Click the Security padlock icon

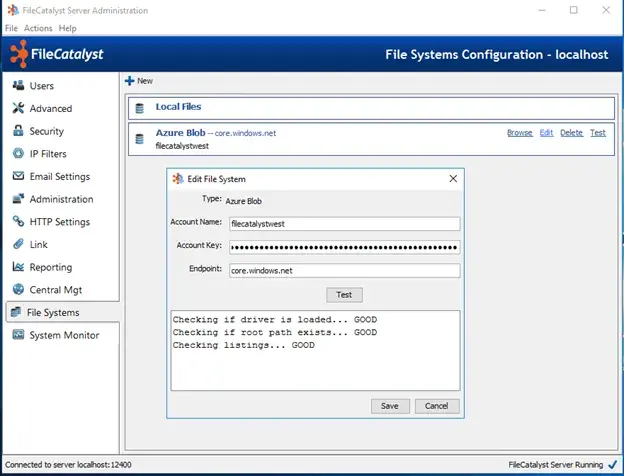coord(18,131)
